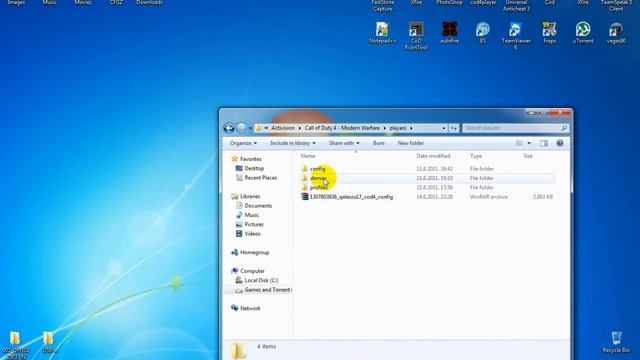Expand the address bar history dropdown
This screenshot has width=640, height=360.
pos(444,128)
